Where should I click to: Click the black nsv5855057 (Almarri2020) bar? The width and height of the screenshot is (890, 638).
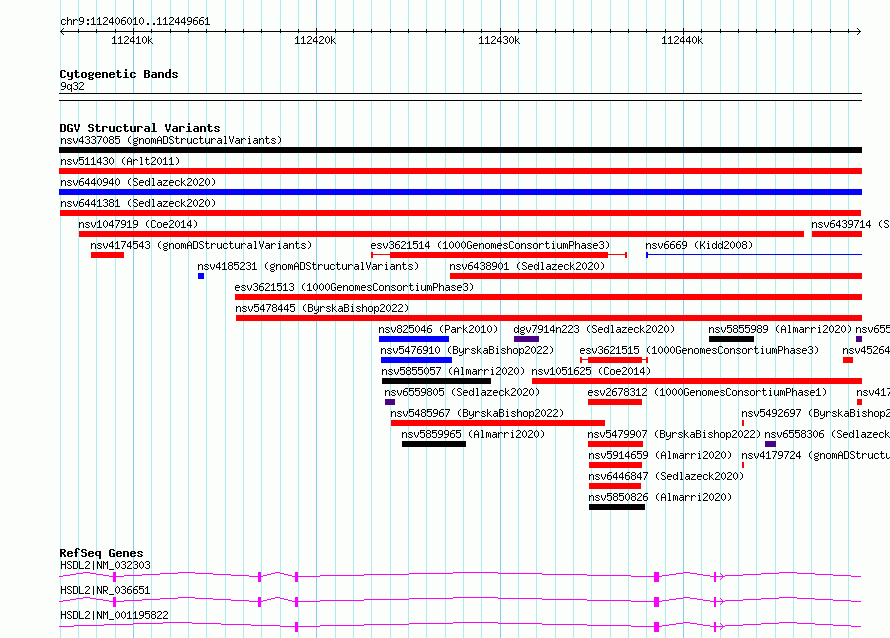click(436, 381)
